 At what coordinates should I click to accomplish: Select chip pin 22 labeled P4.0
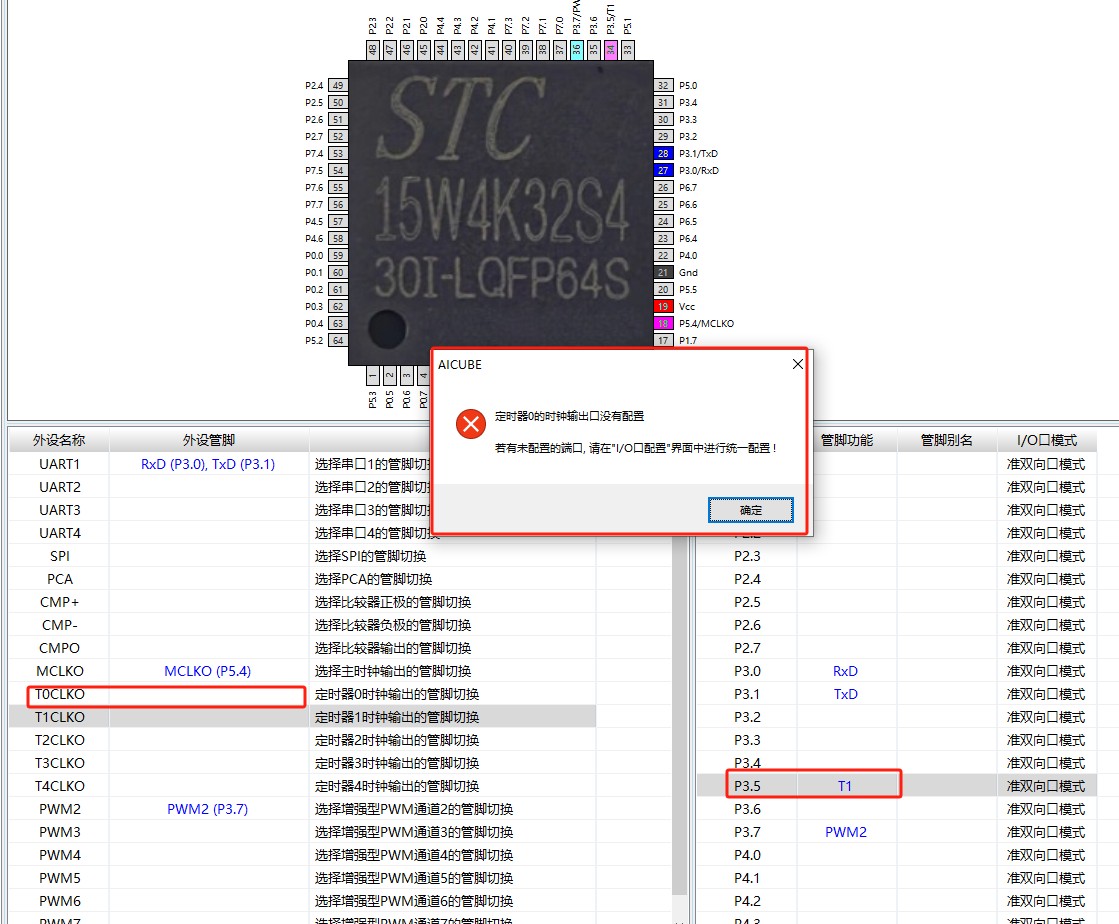pyautogui.click(x=663, y=255)
